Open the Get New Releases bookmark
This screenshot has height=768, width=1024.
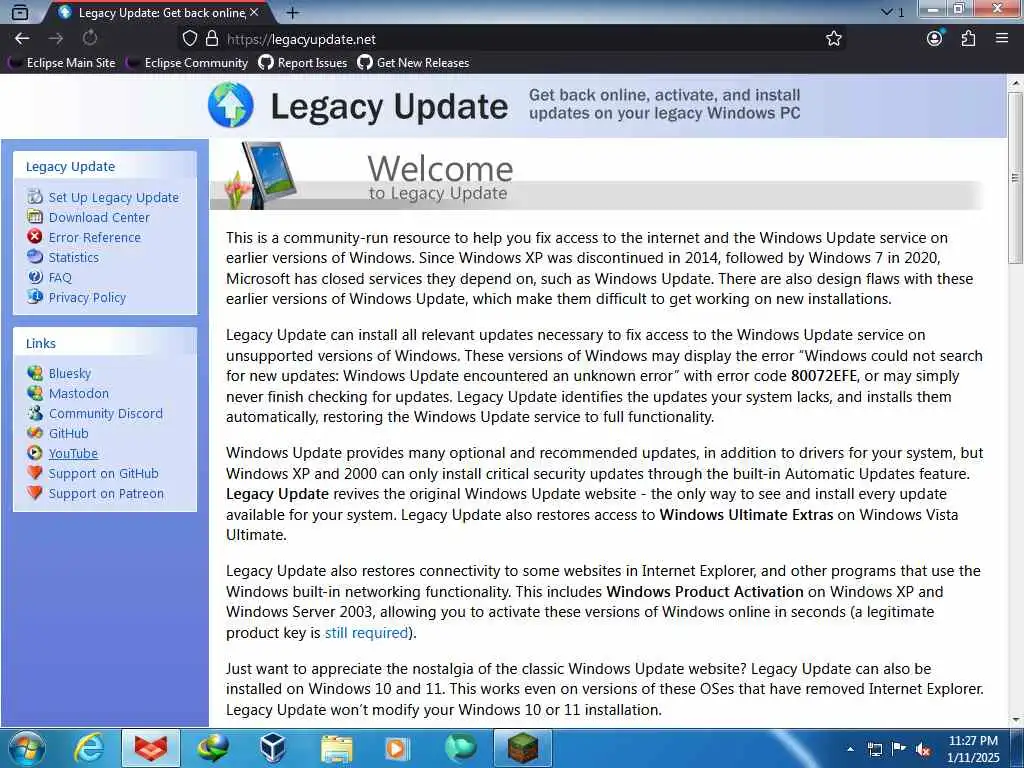414,63
